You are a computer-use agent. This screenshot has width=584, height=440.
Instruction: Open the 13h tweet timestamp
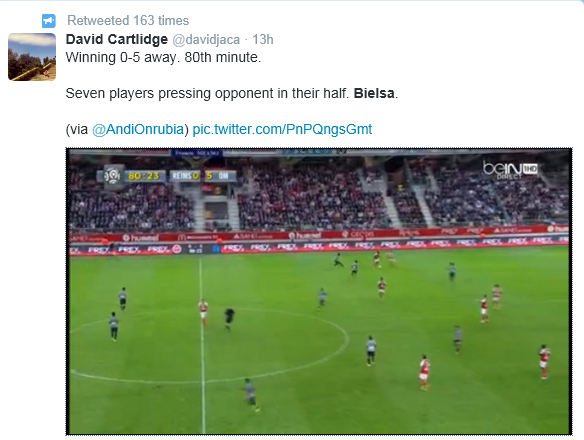pyautogui.click(x=263, y=39)
